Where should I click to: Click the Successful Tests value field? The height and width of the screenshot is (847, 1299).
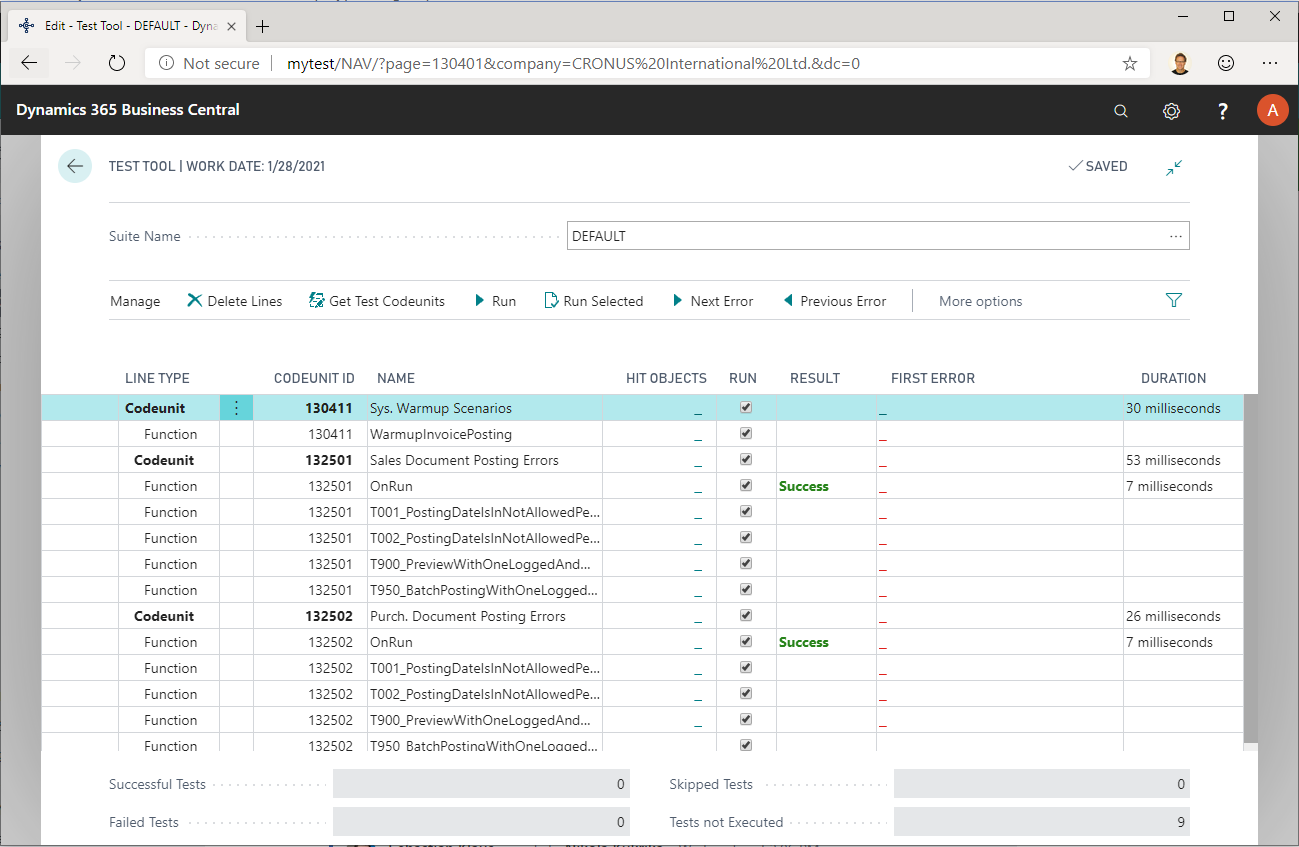coord(481,784)
